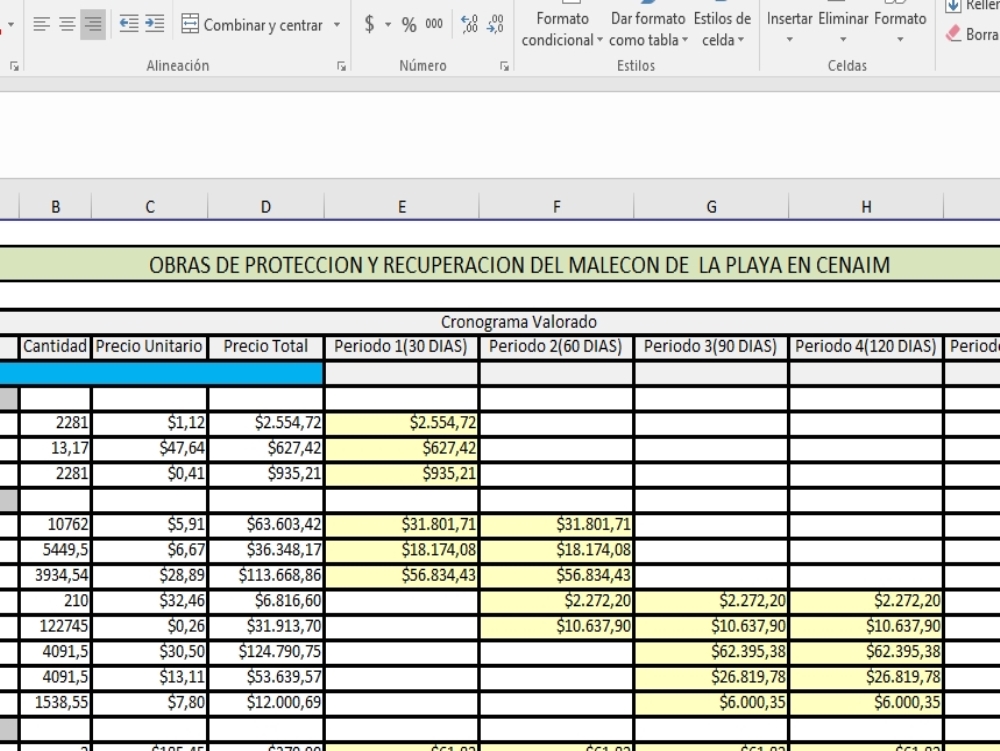Select the Periodo 1(30 DIAS) header
This screenshot has width=1000, height=751.
click(x=401, y=347)
